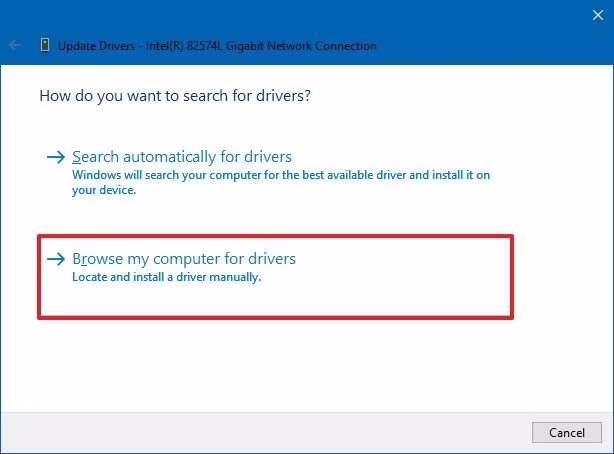Click the arrow icon beside Browse my computer
This screenshot has width=614, height=454.
click(56, 259)
